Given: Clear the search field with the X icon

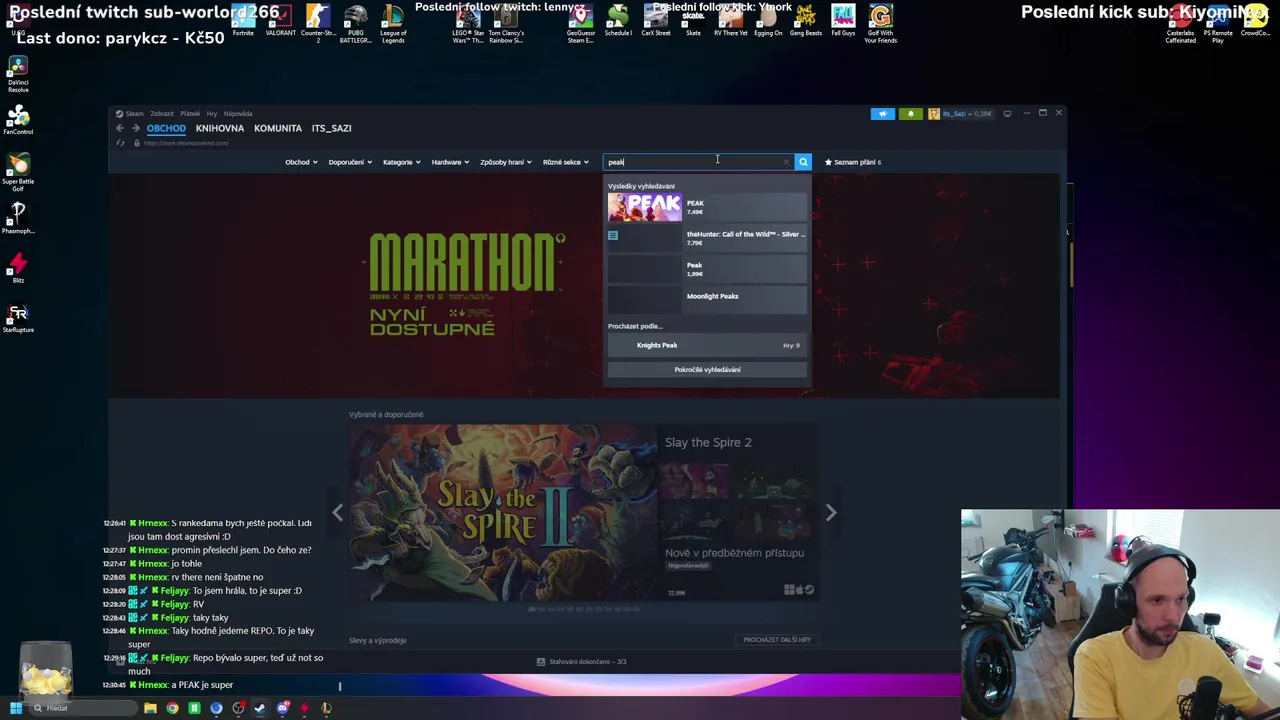Looking at the screenshot, I should pos(786,162).
